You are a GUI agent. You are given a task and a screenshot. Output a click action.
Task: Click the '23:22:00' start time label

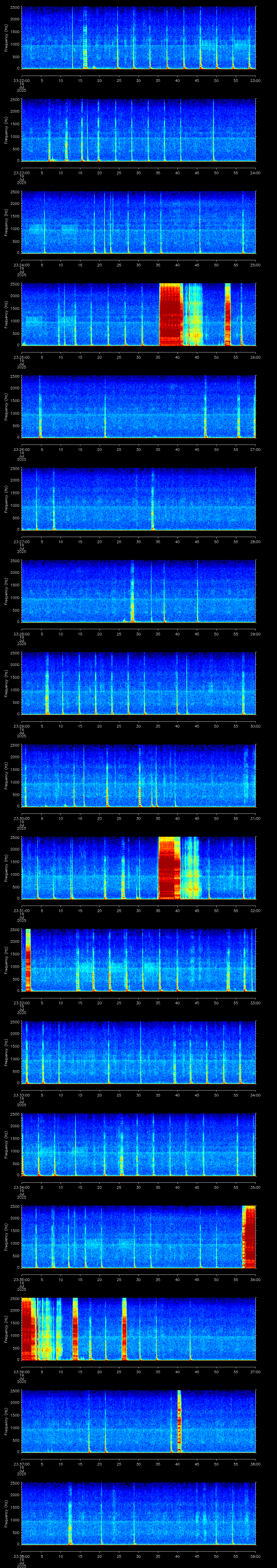(21, 80)
